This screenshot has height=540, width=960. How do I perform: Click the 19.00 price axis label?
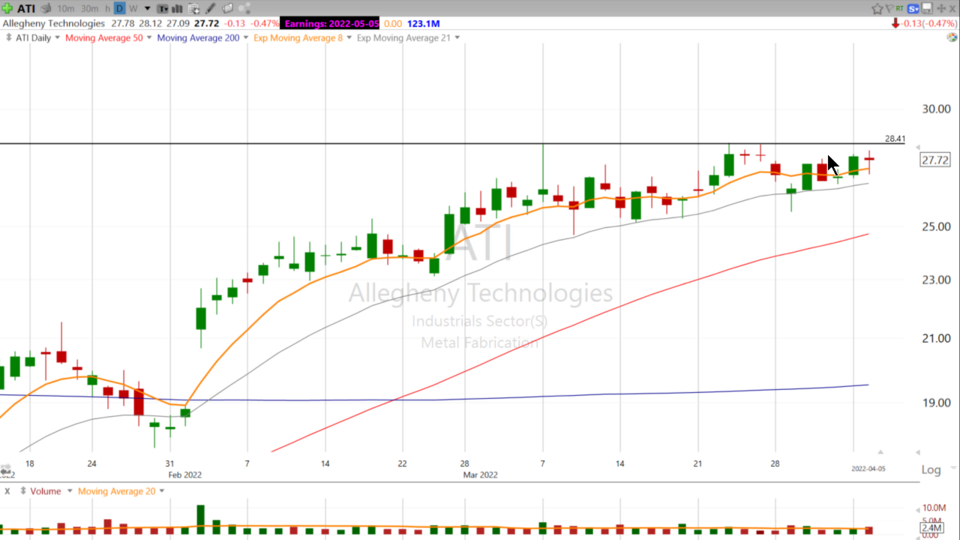click(x=936, y=403)
